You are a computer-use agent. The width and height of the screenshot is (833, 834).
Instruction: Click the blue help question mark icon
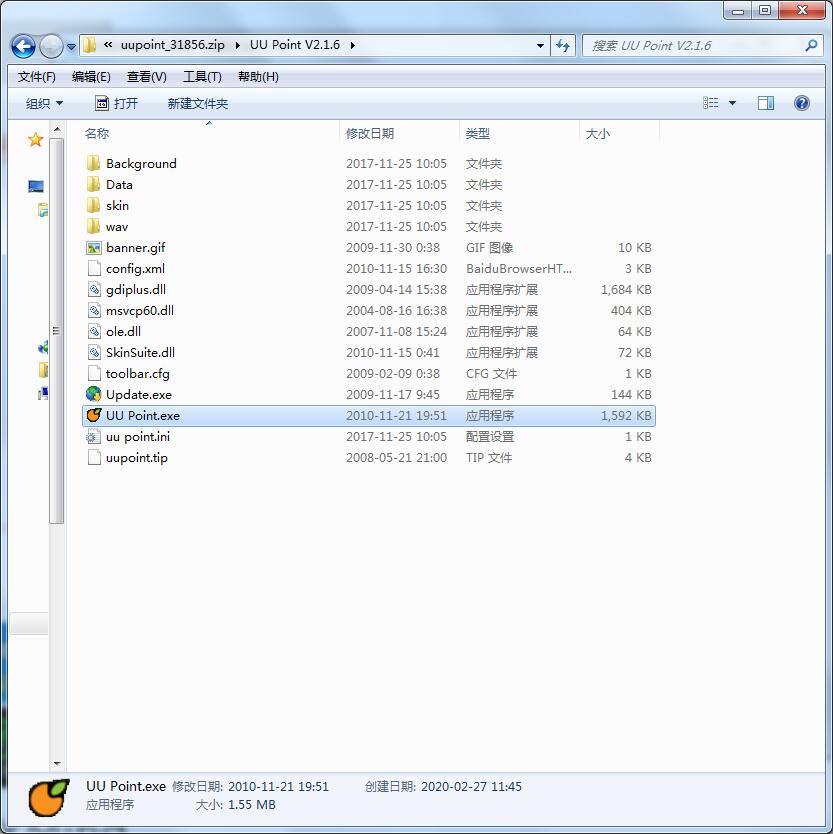[x=802, y=103]
